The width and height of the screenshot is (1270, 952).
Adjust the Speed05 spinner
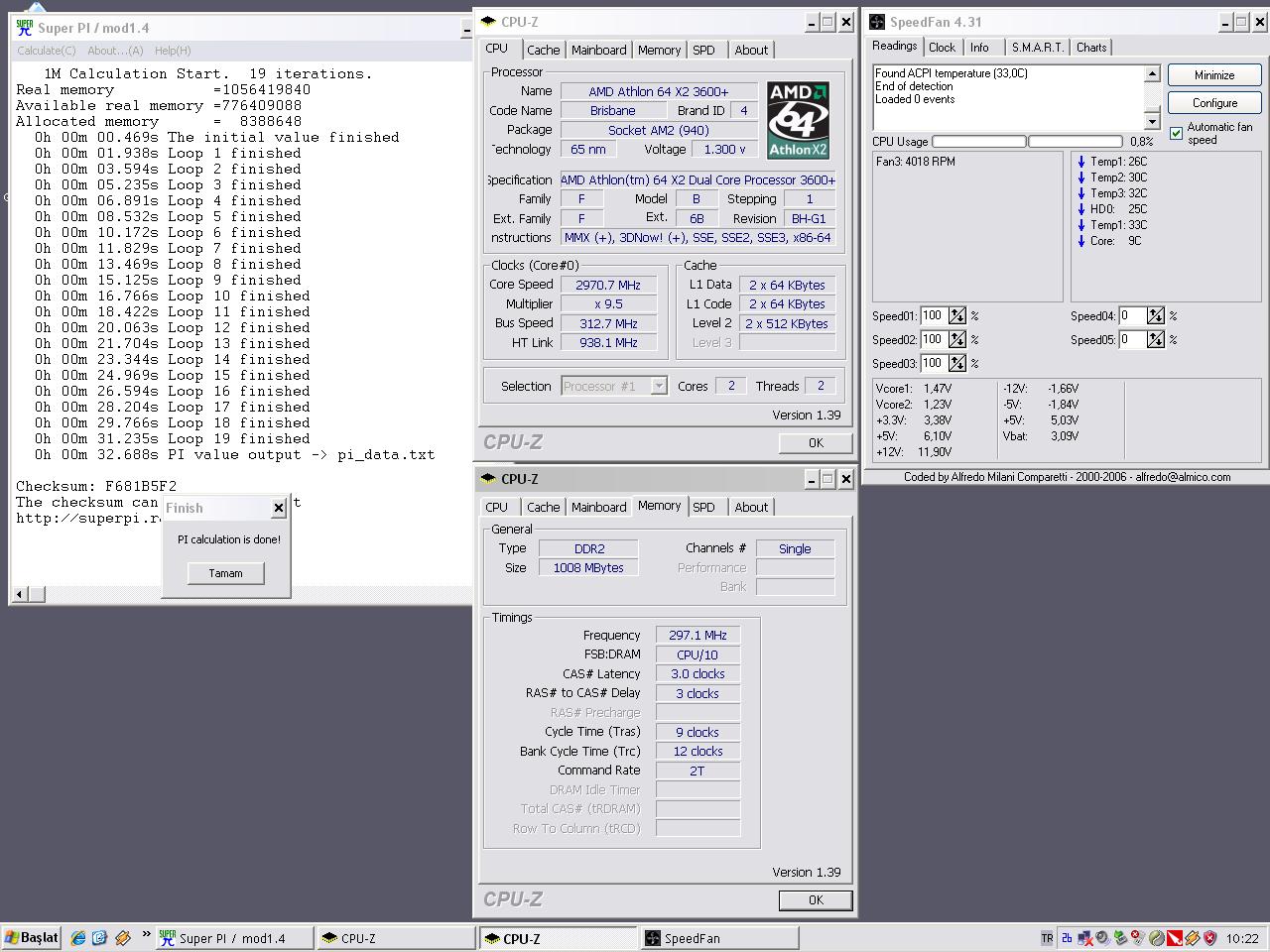click(x=1155, y=339)
